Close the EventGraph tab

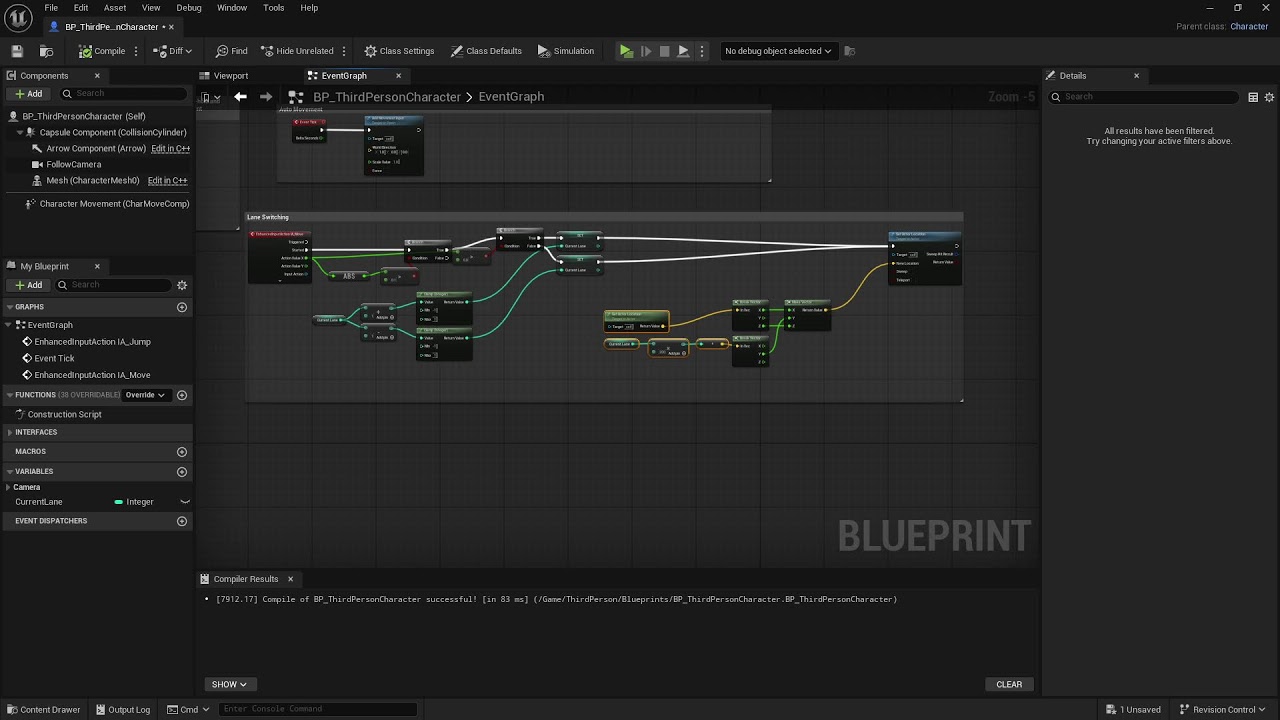click(x=398, y=76)
